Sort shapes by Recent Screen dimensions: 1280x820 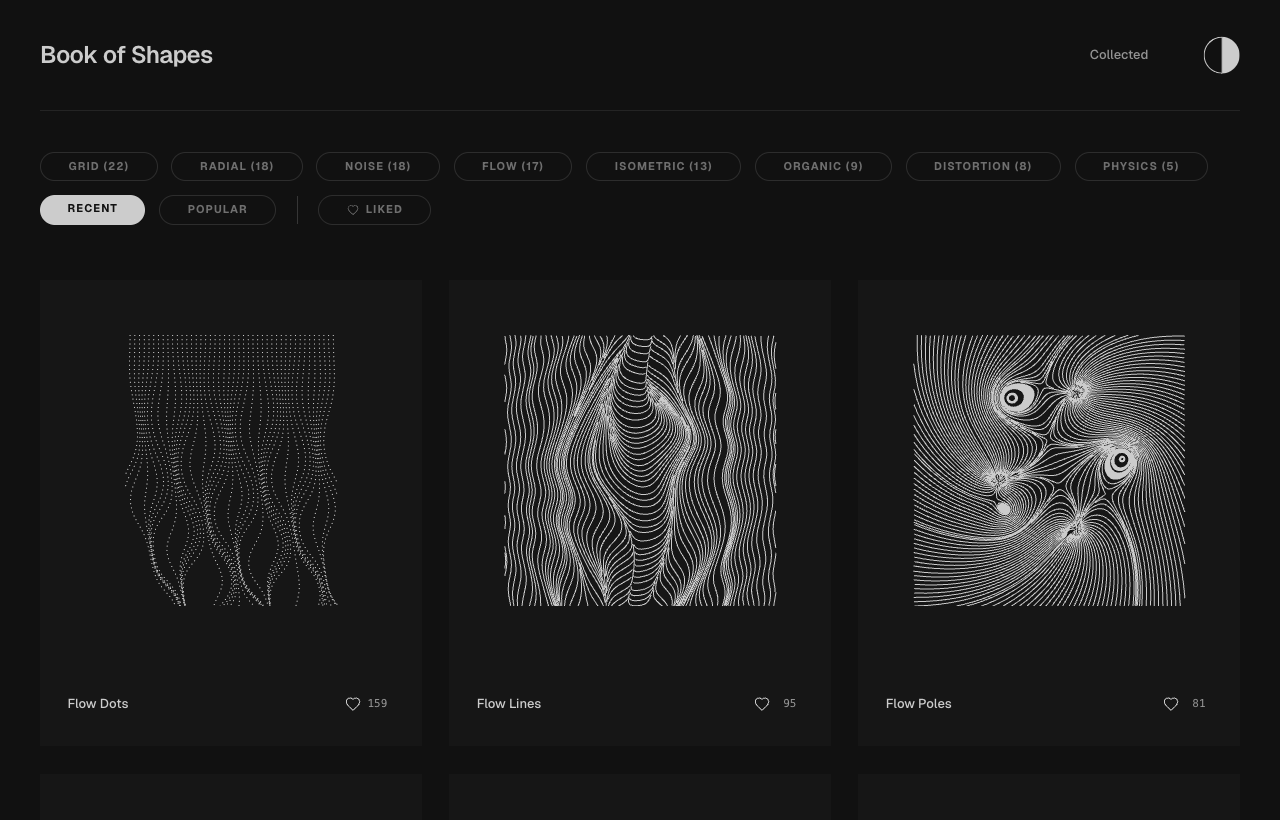(x=92, y=209)
